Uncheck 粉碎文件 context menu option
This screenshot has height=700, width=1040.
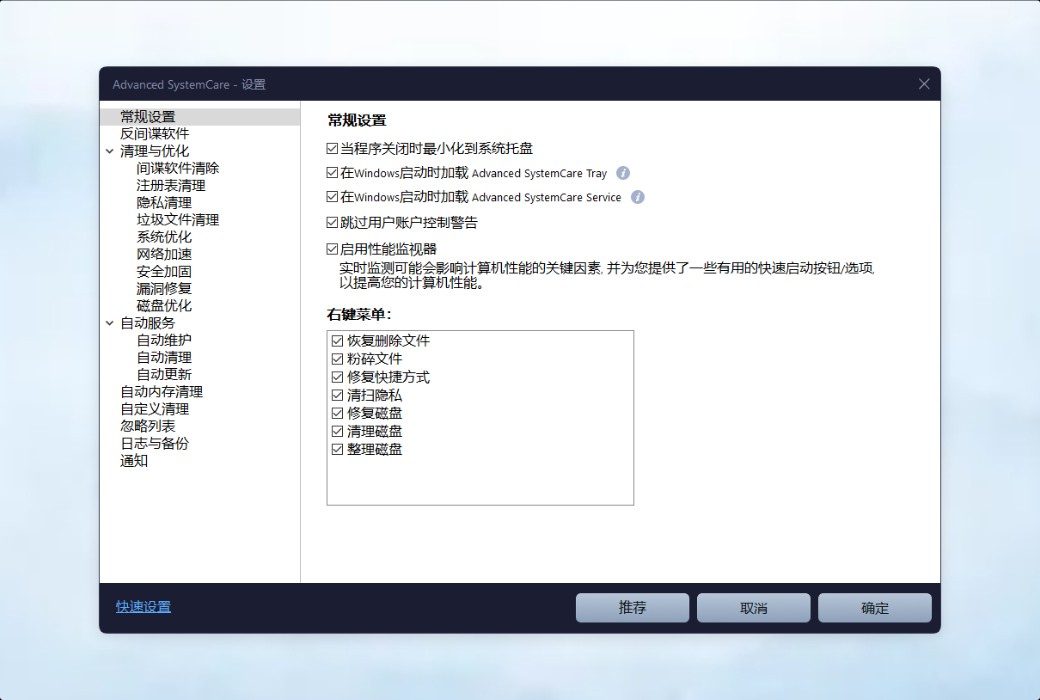coord(338,359)
